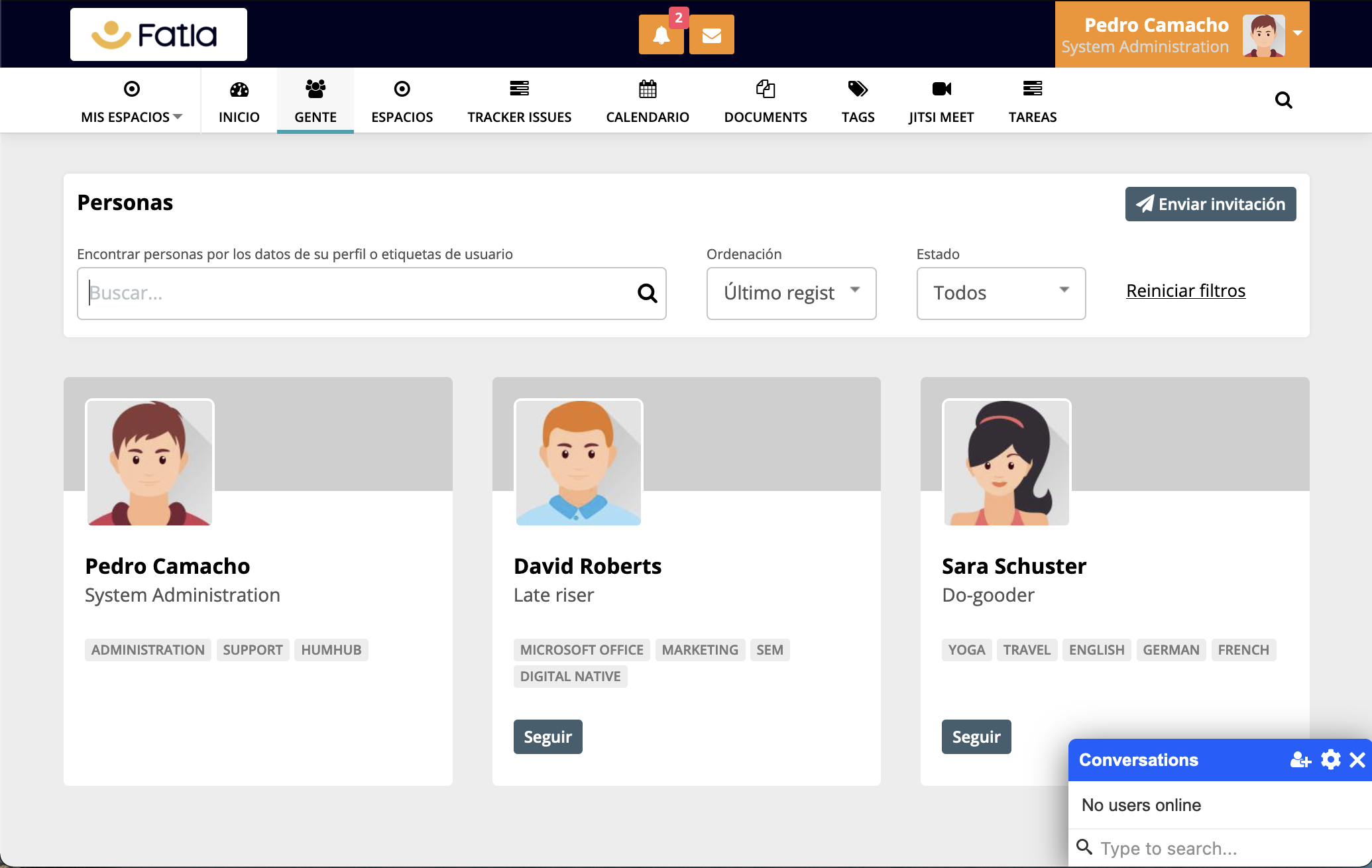Open the Calendario calendar icon
Image resolution: width=1372 pixels, height=868 pixels.
pyautogui.click(x=647, y=89)
